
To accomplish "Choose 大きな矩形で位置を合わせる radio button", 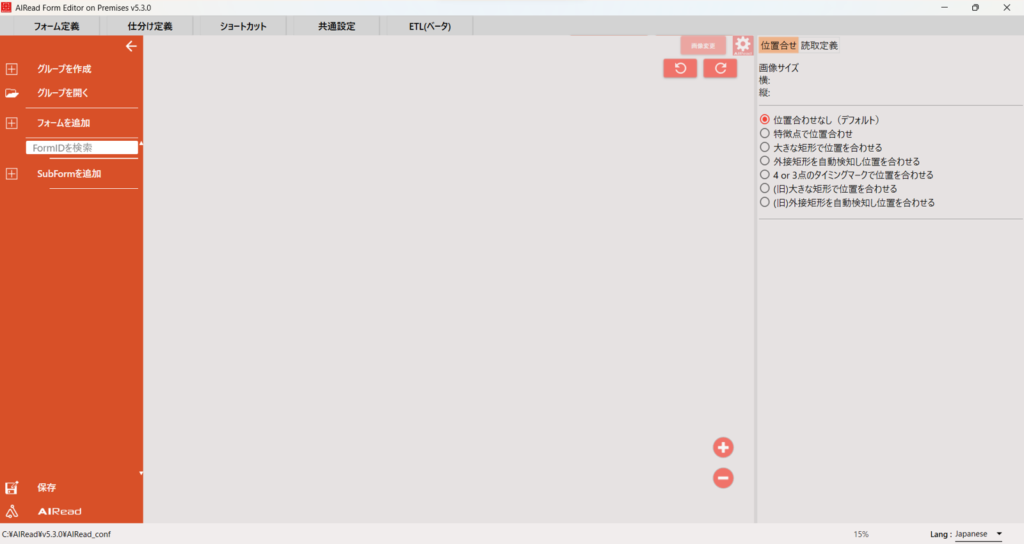I will click(x=765, y=147).
